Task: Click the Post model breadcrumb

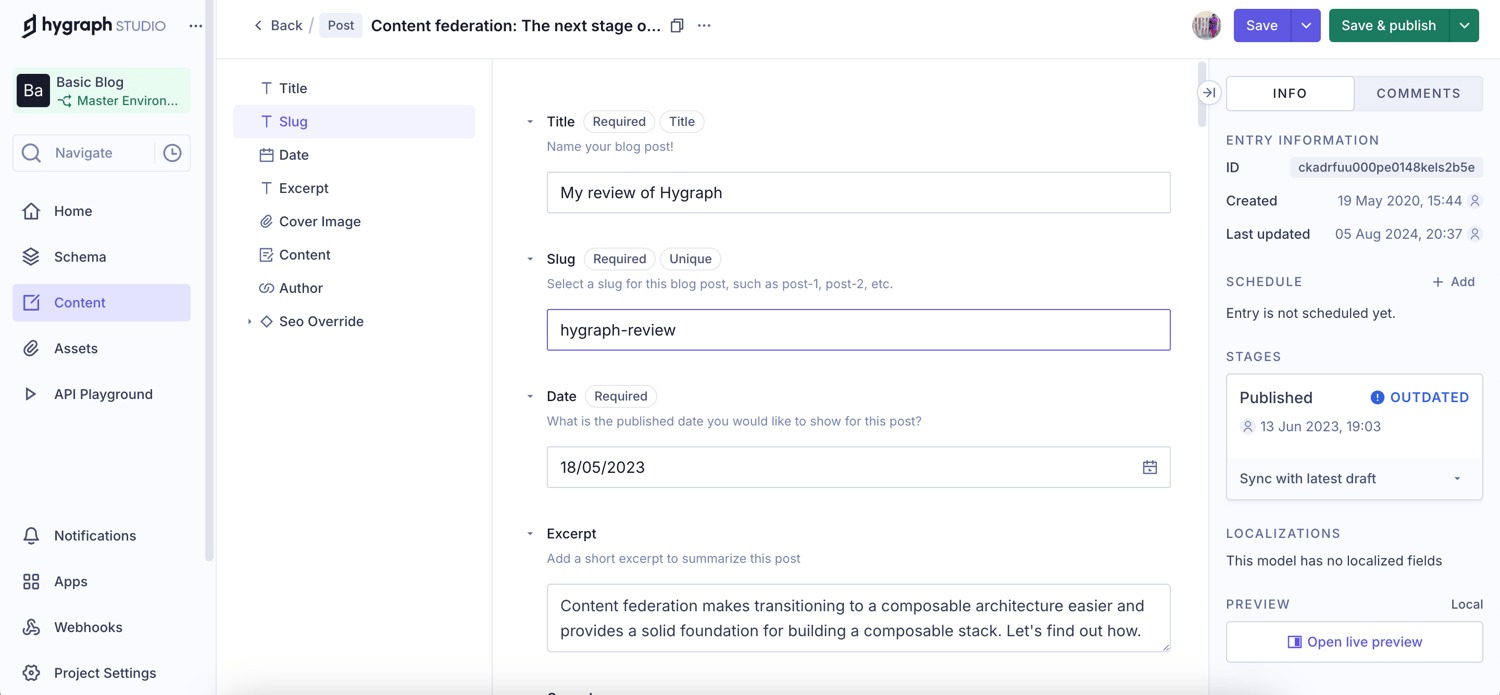Action: pos(341,26)
